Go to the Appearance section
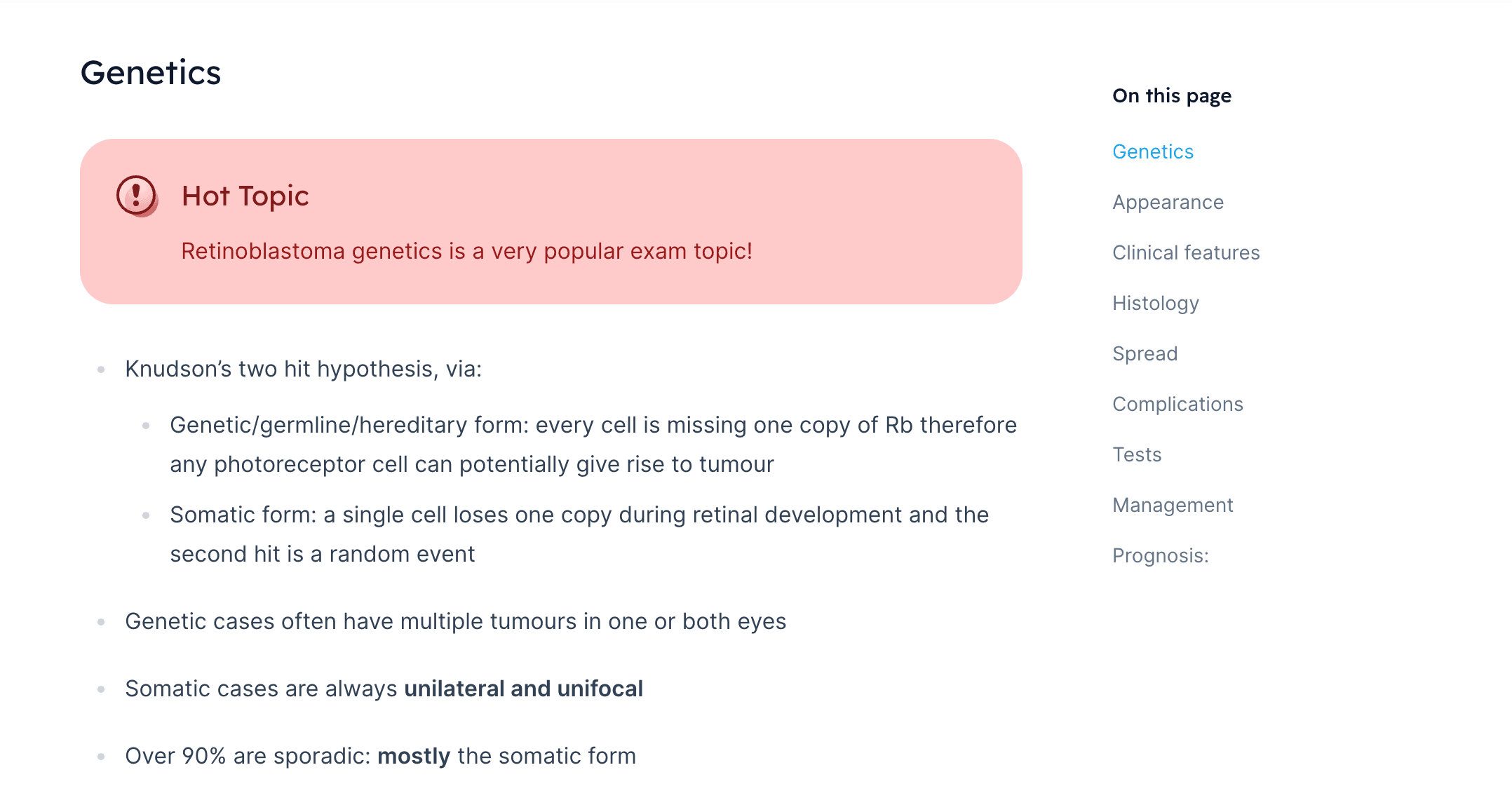Viewport: 1512px width, 798px height. click(1168, 202)
